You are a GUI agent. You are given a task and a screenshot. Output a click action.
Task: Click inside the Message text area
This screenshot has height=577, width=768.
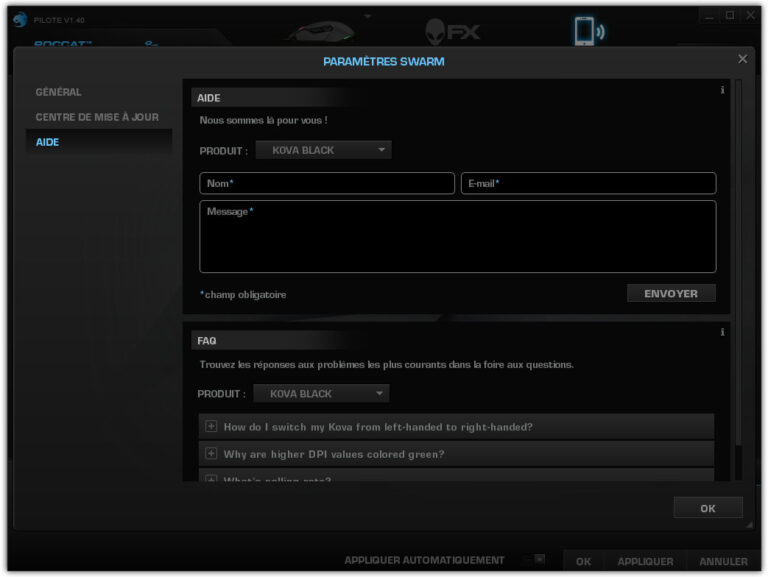457,237
